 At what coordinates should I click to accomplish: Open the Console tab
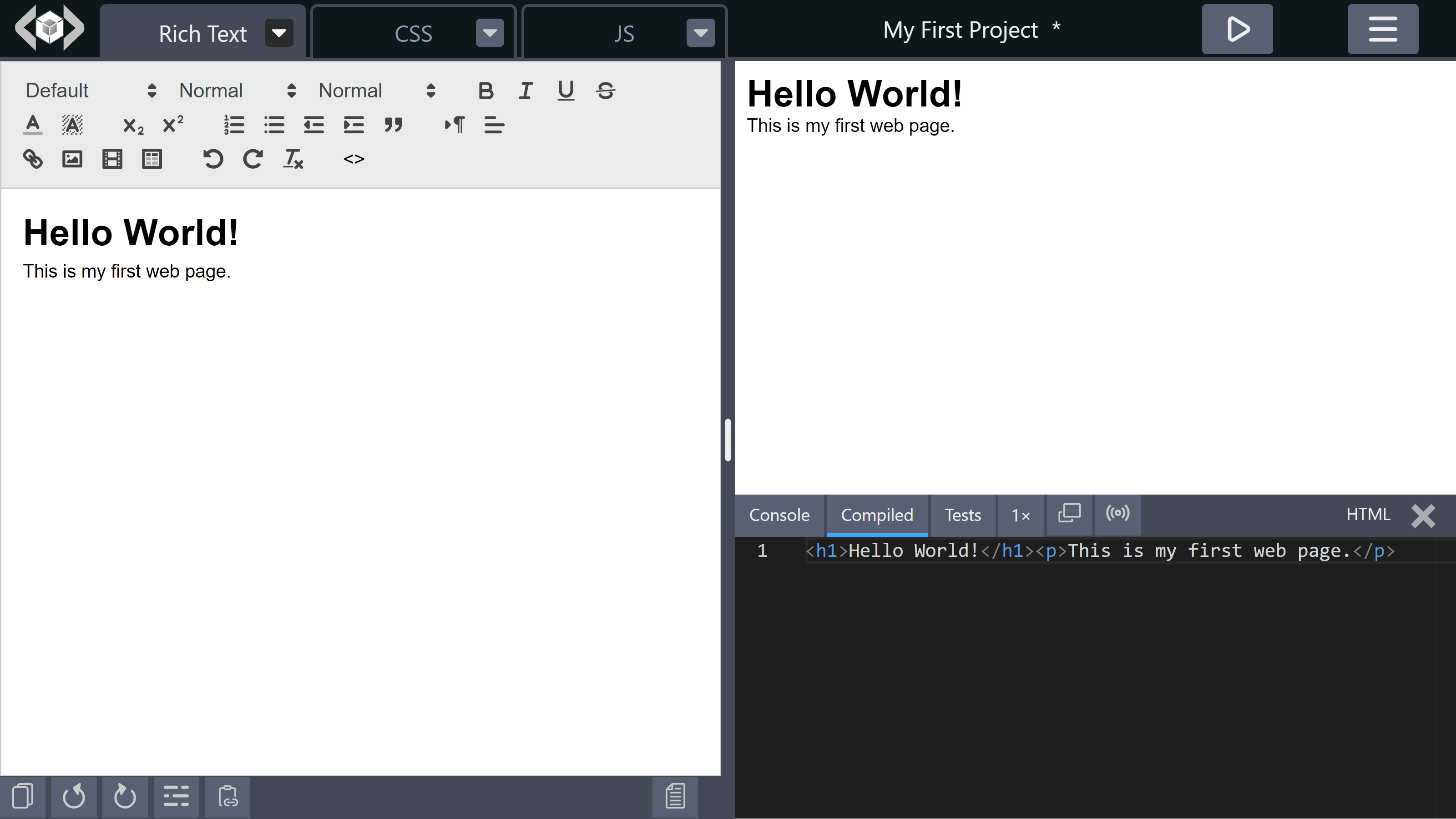point(779,515)
